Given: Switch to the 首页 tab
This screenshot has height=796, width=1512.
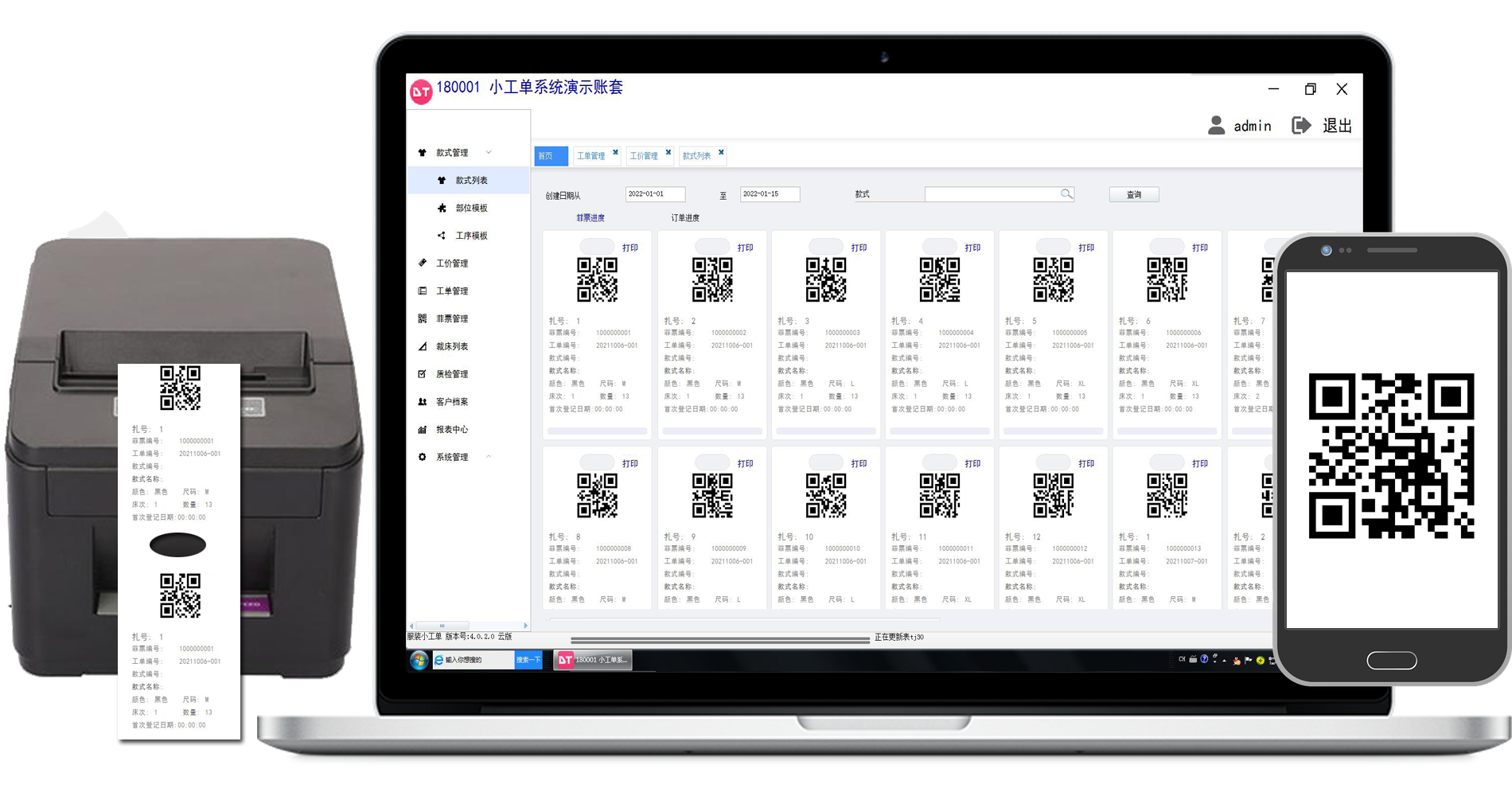Looking at the screenshot, I should pyautogui.click(x=551, y=156).
